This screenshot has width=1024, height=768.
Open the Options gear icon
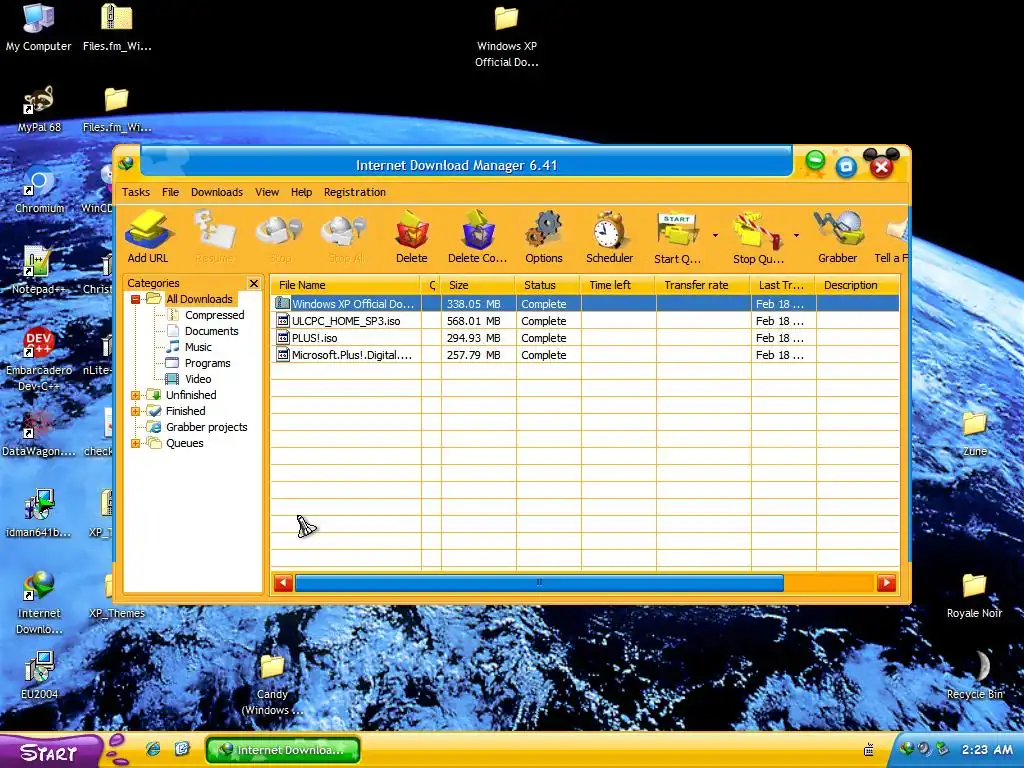tap(543, 236)
